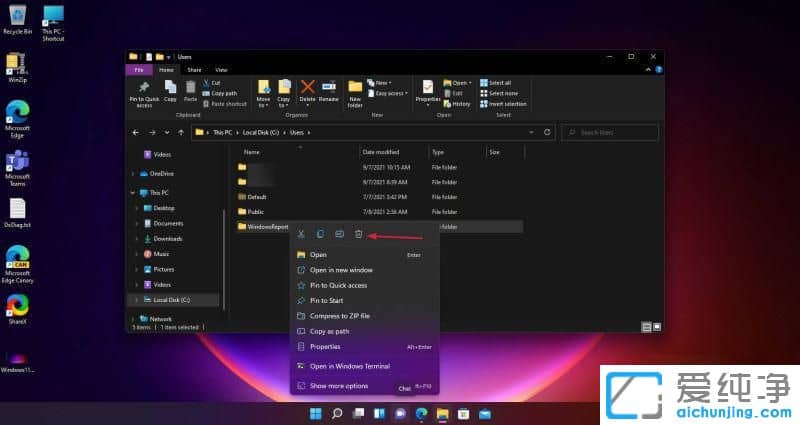This screenshot has width=800, height=425.
Task: Click This PC in address bar
Action: pos(222,133)
